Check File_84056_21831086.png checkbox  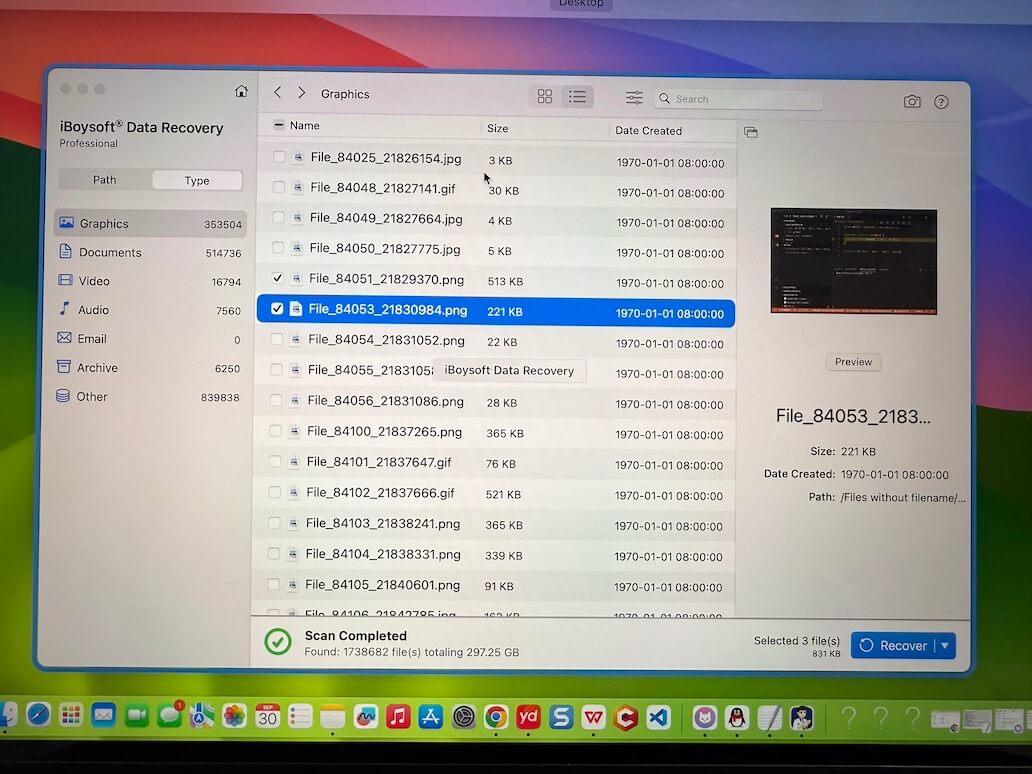point(276,400)
